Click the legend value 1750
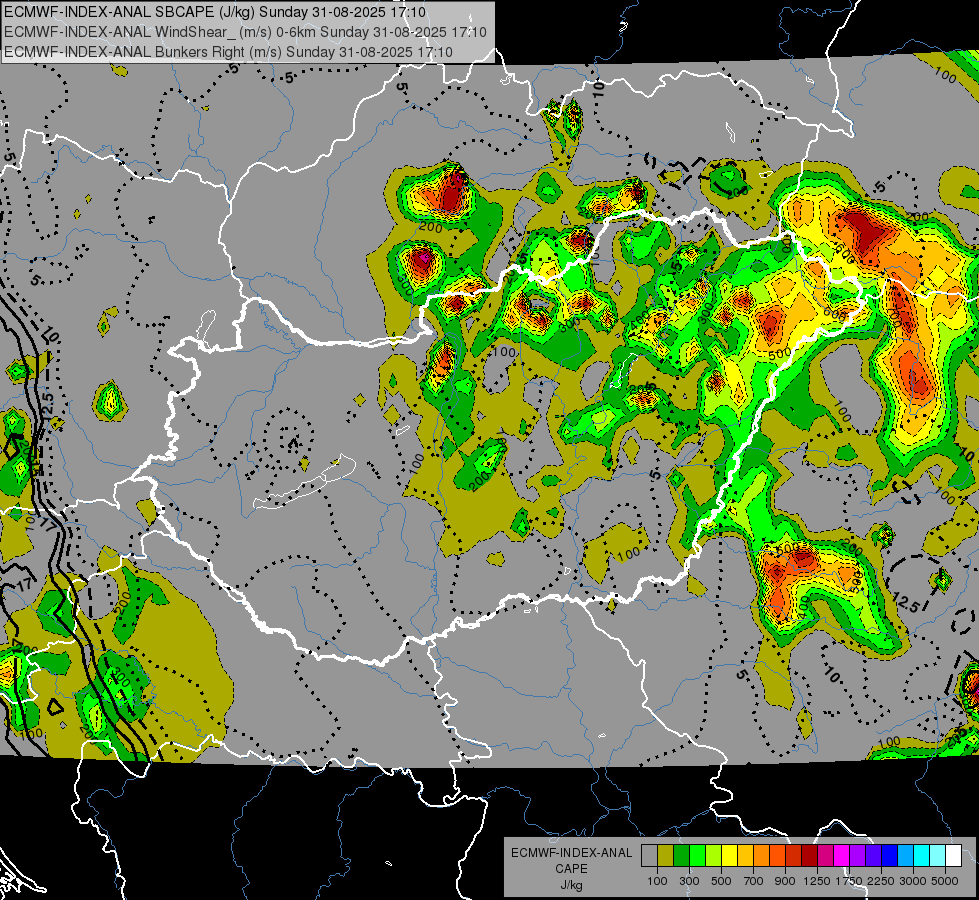This screenshot has height=900, width=979. [850, 881]
